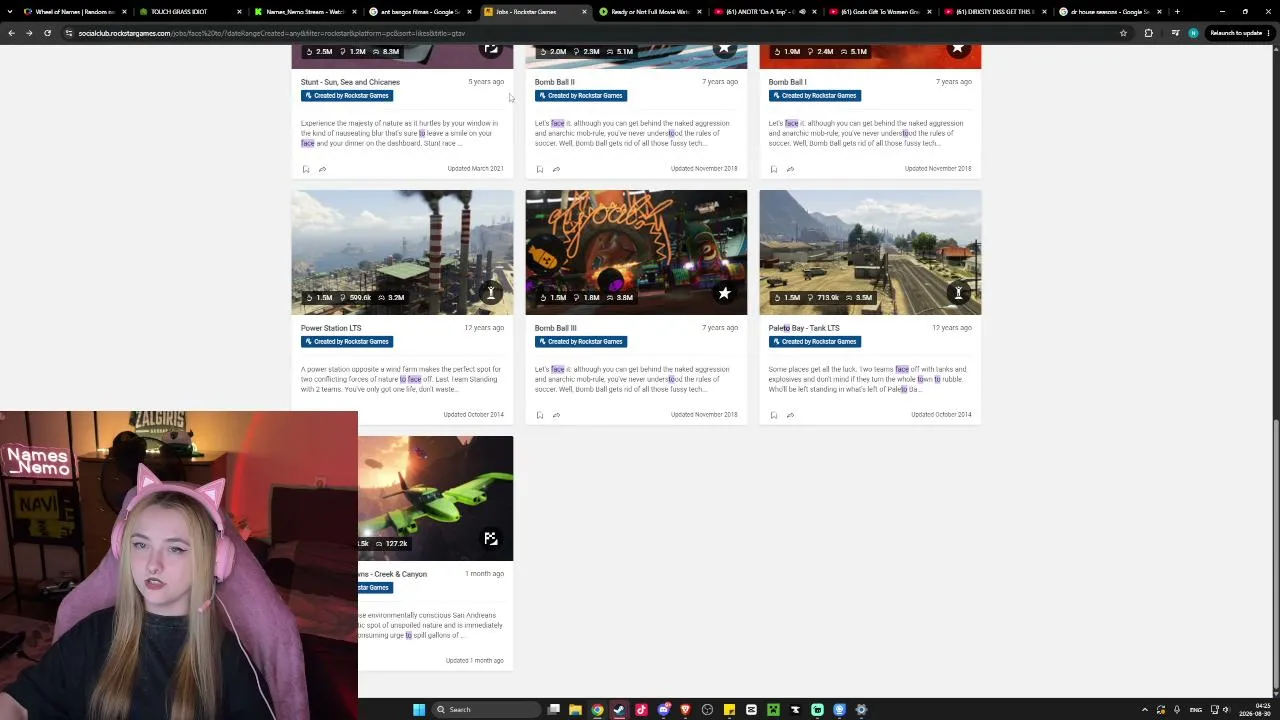
Task: Bookmark the Paleto Bay - Tank LTS job
Action: coord(774,415)
